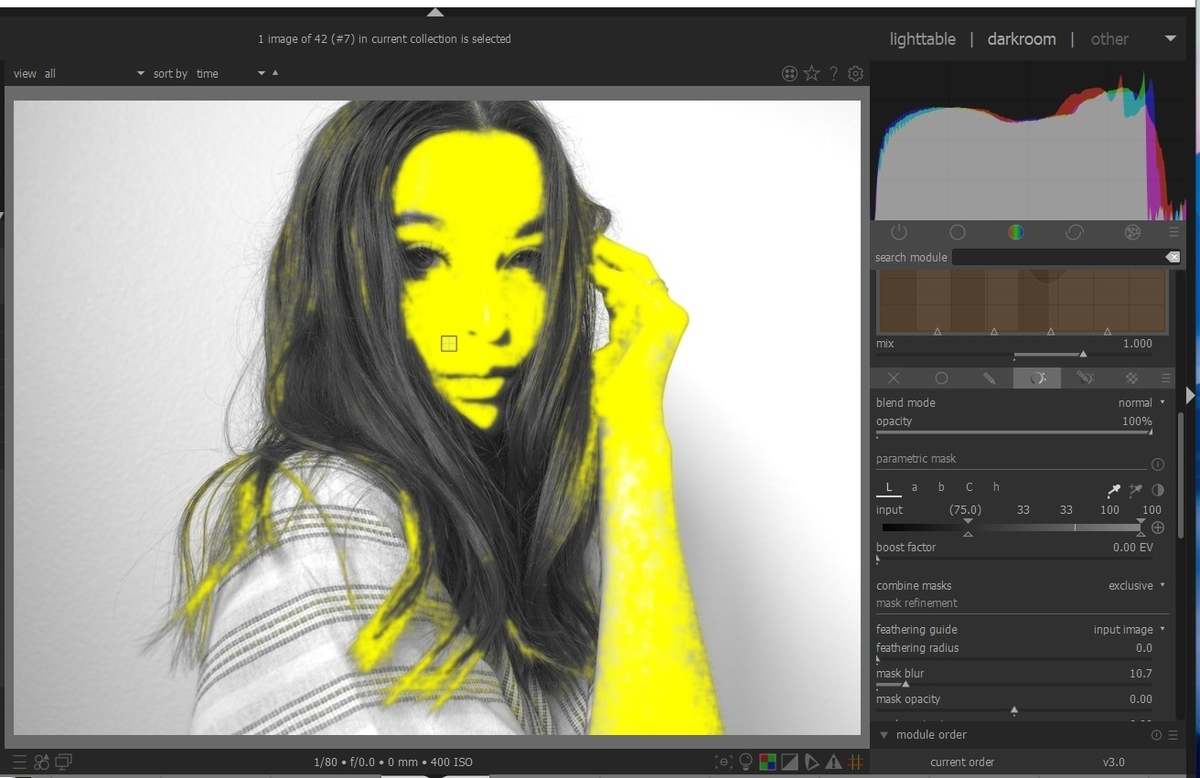Select drawn and parametric mask icon
The width and height of the screenshot is (1200, 778).
click(1085, 378)
